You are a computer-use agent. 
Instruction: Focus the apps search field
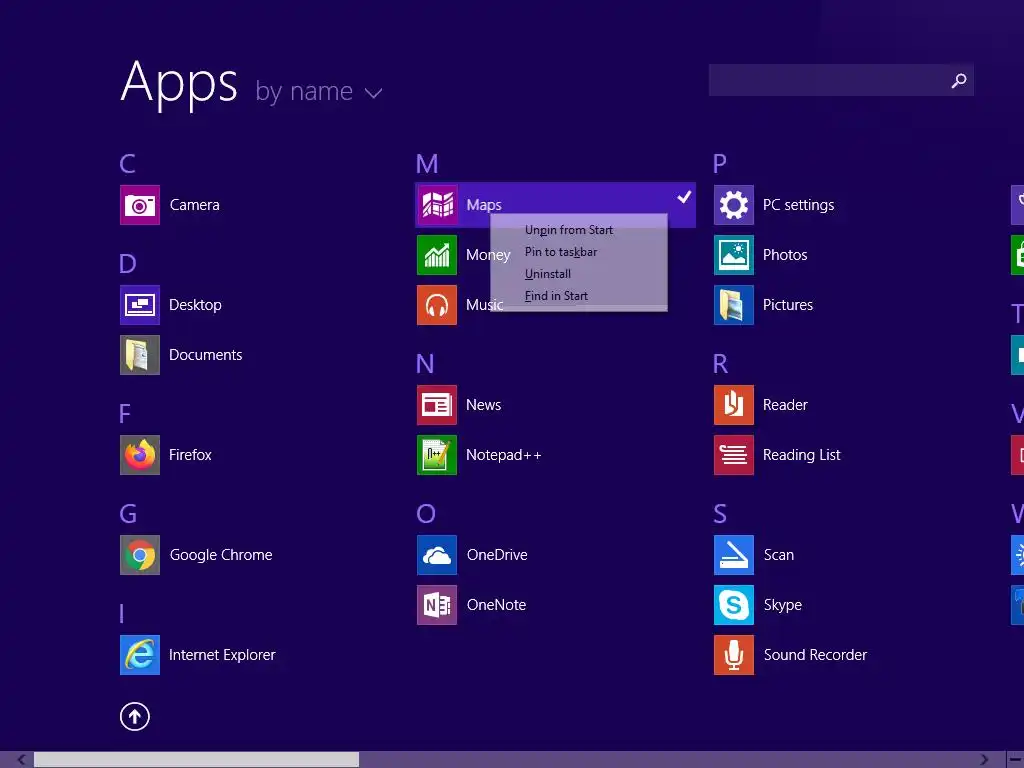(x=841, y=80)
